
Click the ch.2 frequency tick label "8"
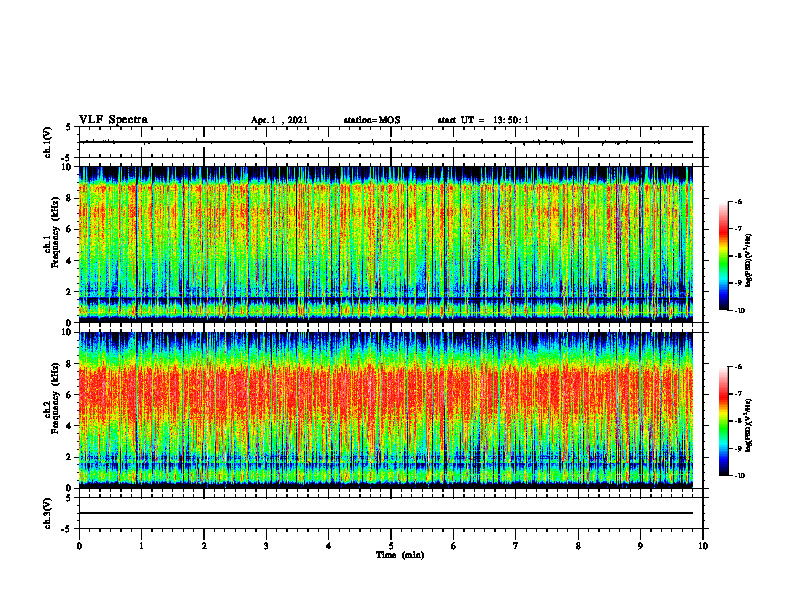point(70,364)
